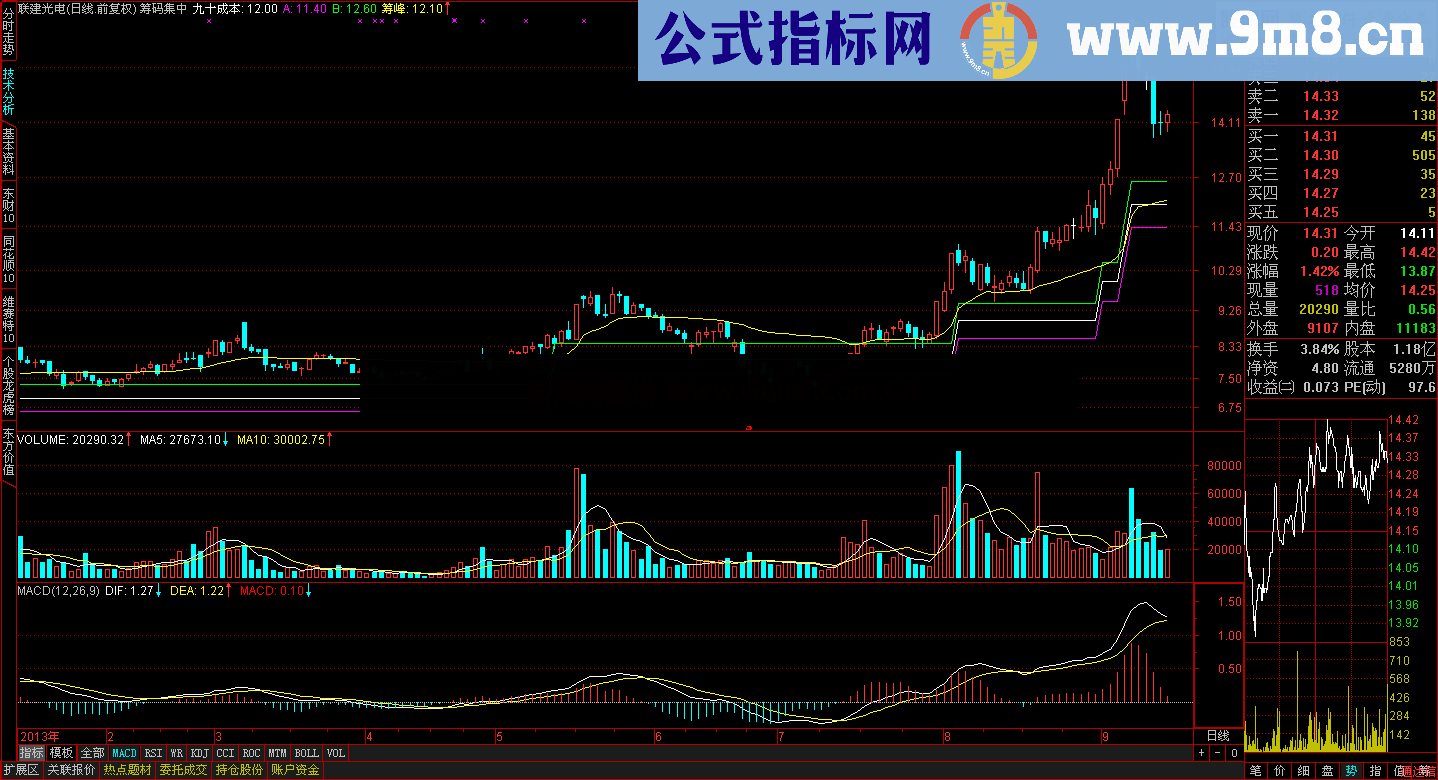The width and height of the screenshot is (1438, 780).
Task: Click the 指 index panel icon
Action: (x=1375, y=770)
